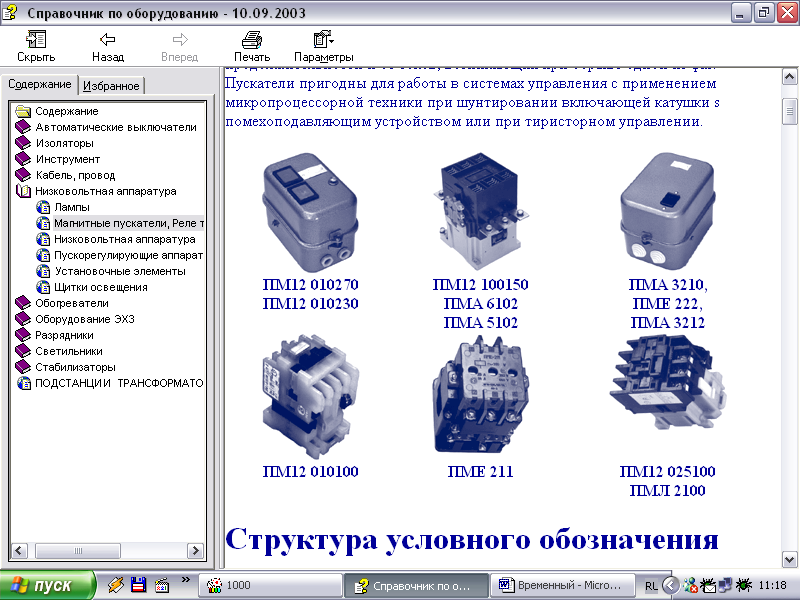Click the tree horizontal scrollbar thumb
Image resolution: width=800 pixels, height=600 pixels.
pyautogui.click(x=78, y=551)
